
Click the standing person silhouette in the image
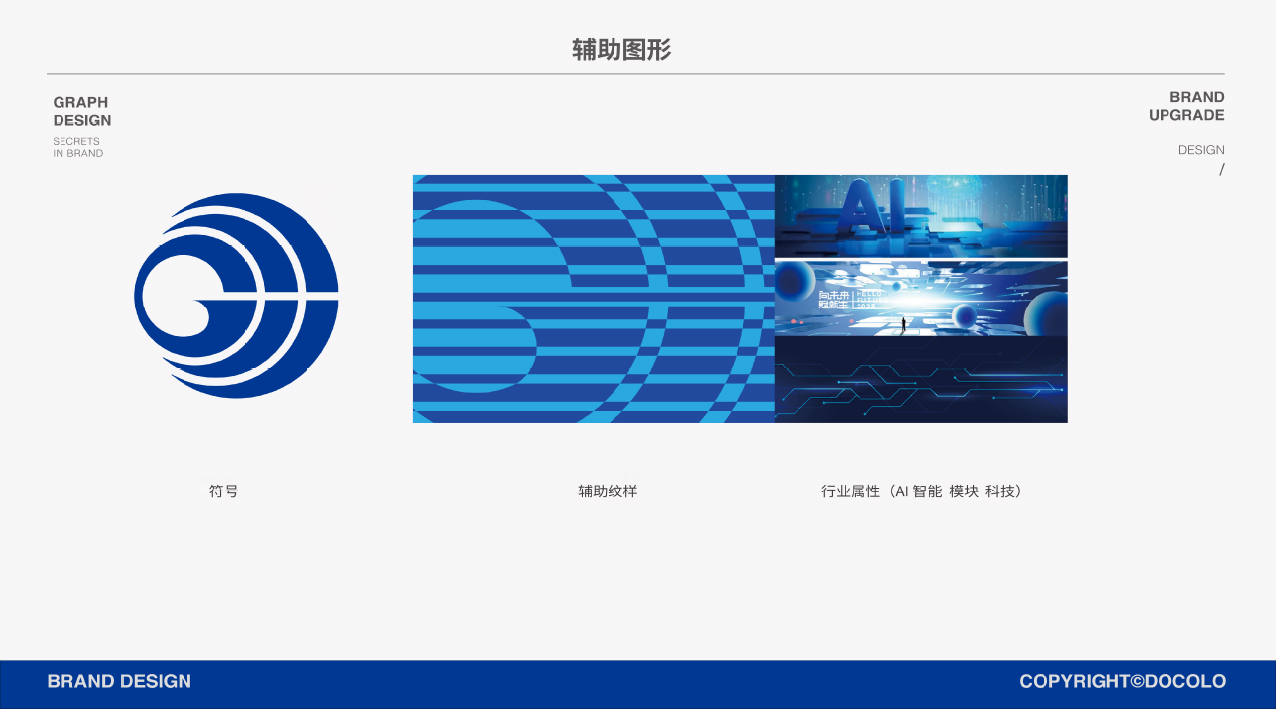click(x=904, y=325)
